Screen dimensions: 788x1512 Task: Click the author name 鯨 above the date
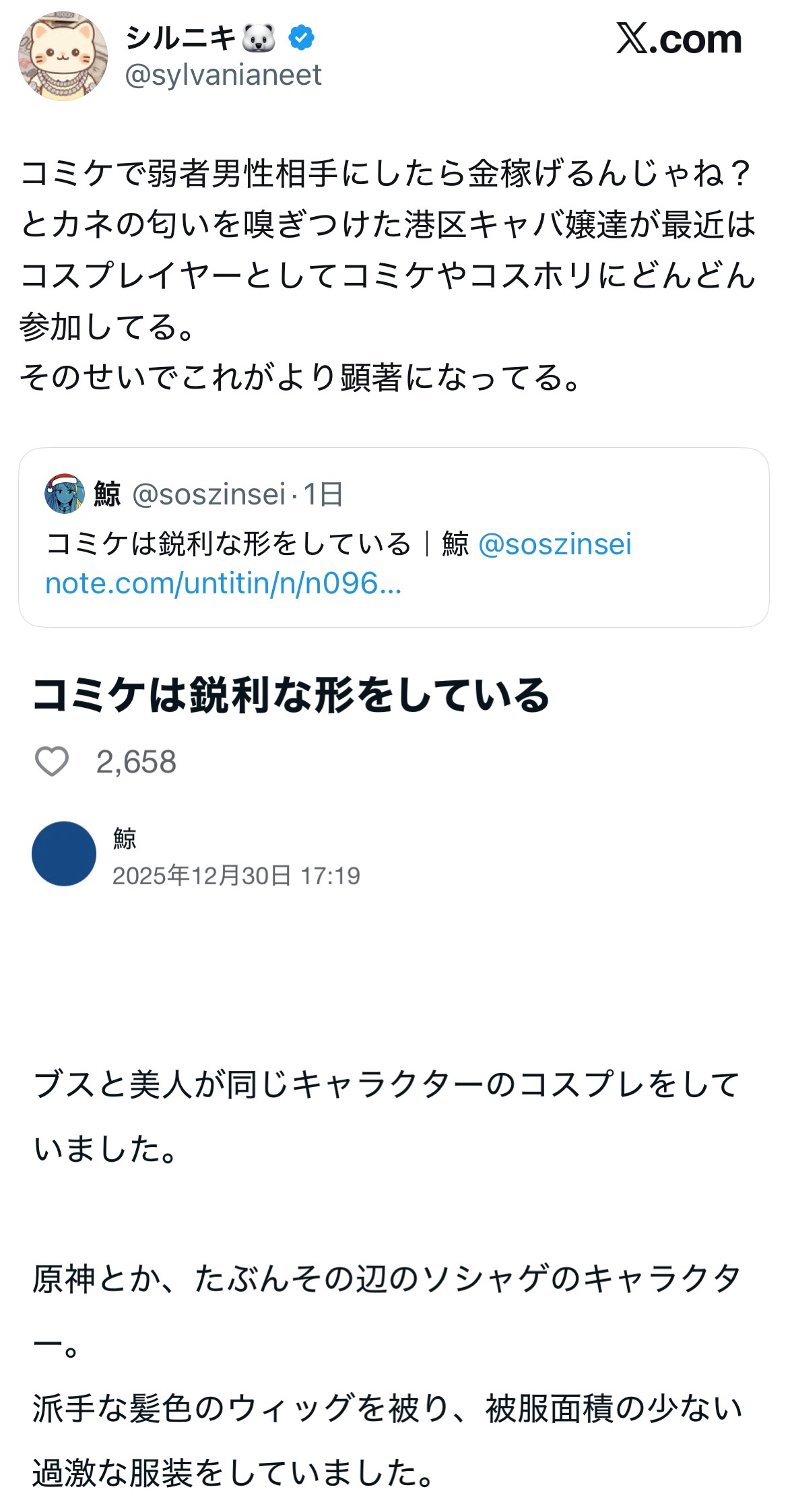(125, 839)
